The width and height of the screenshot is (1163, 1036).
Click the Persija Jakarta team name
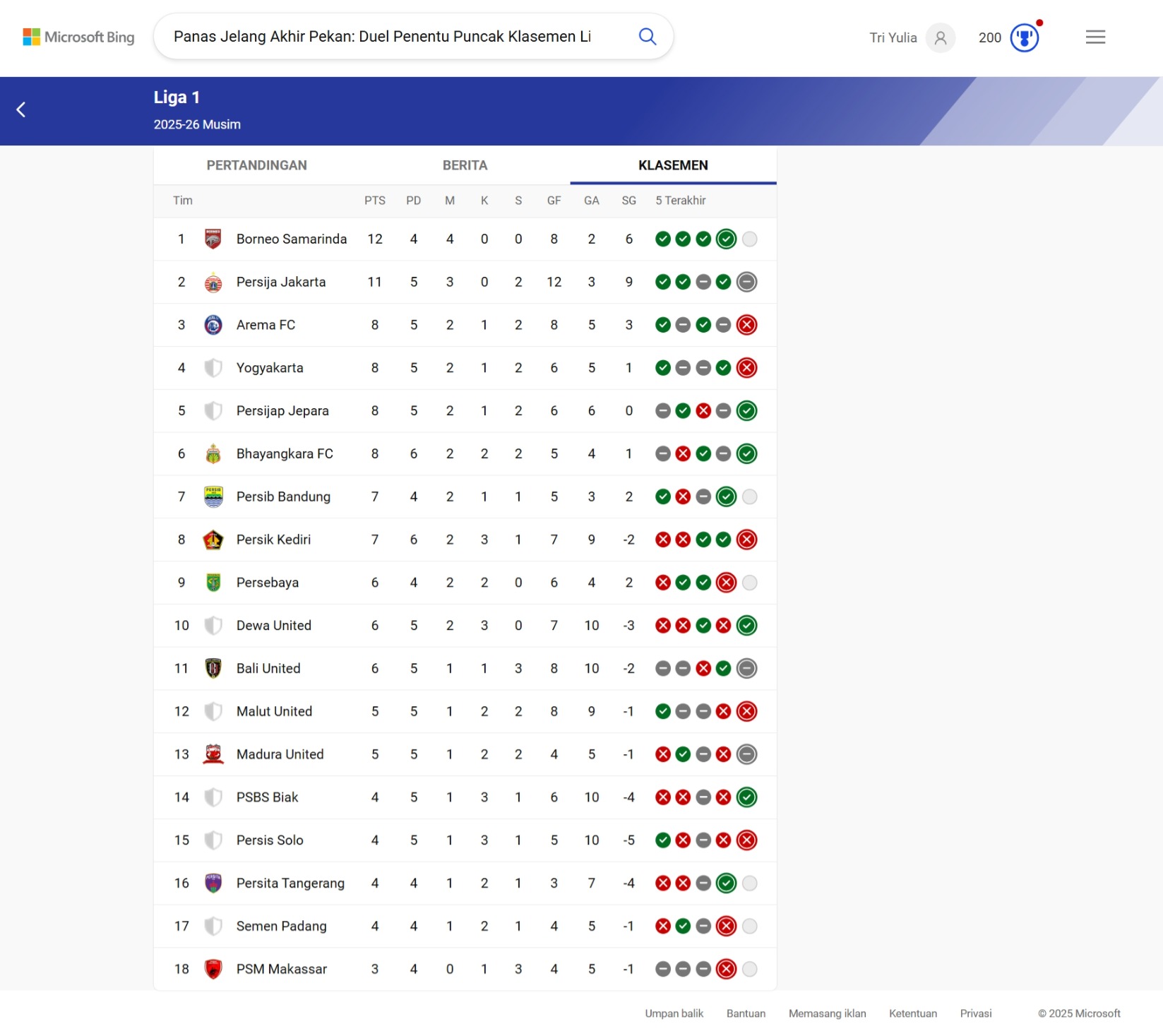(x=281, y=282)
